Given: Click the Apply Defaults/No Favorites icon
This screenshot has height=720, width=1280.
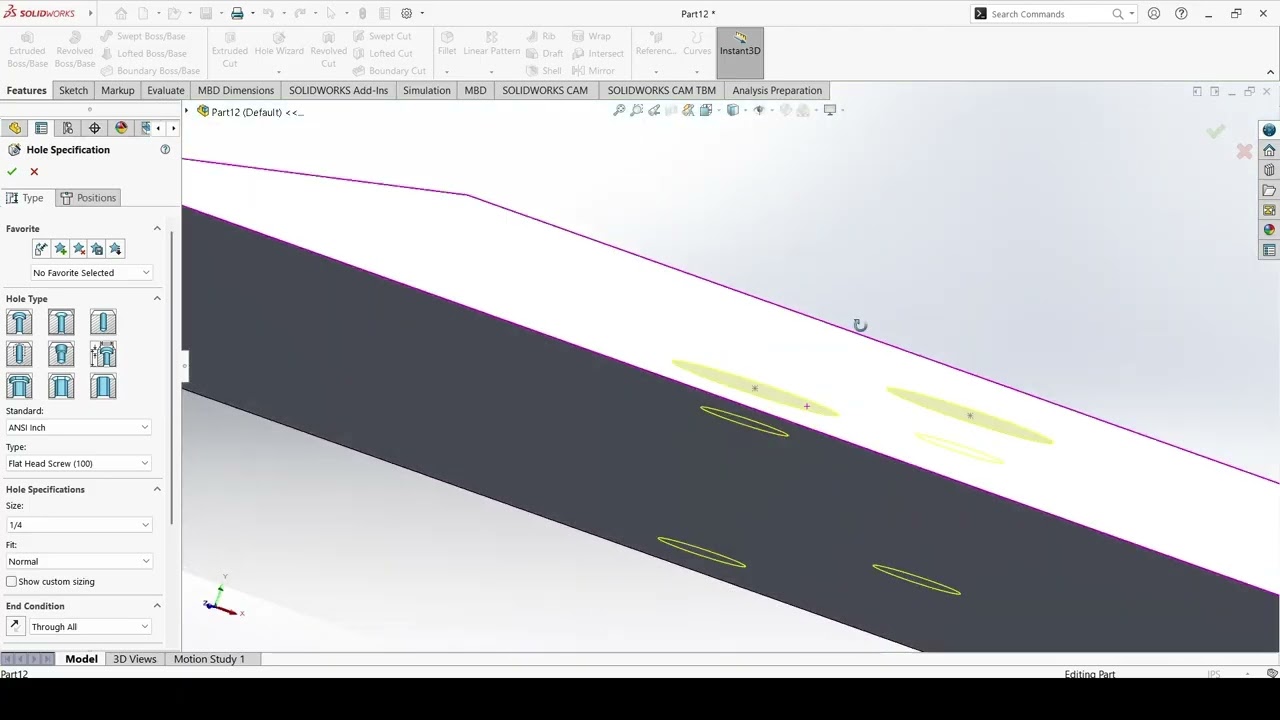Looking at the screenshot, I should pyautogui.click(x=41, y=249).
